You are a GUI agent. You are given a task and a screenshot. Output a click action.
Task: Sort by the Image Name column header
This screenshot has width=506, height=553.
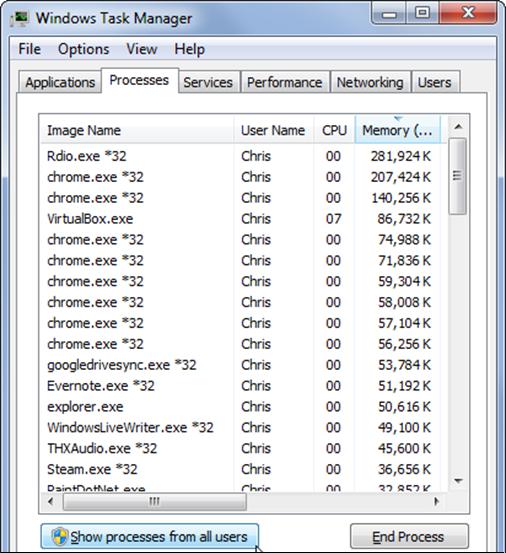coord(137,130)
